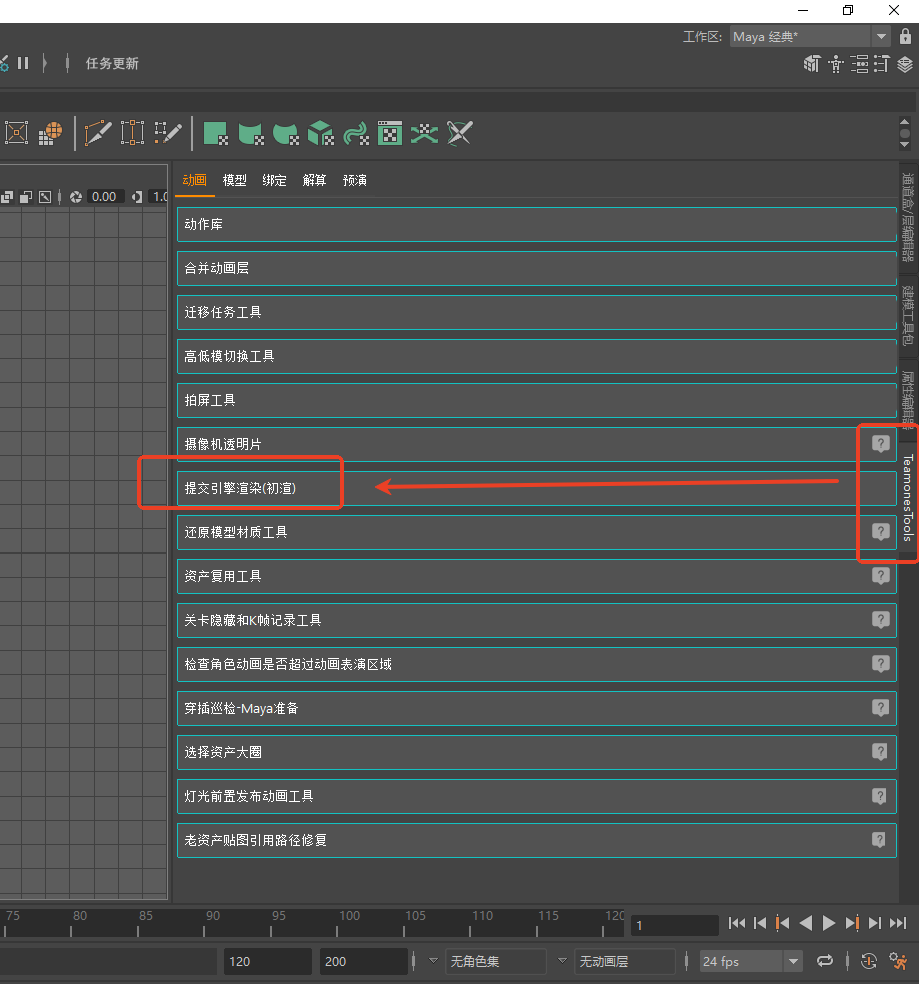Open help for 资产复用工具
The width and height of the screenshot is (919, 984).
(880, 576)
